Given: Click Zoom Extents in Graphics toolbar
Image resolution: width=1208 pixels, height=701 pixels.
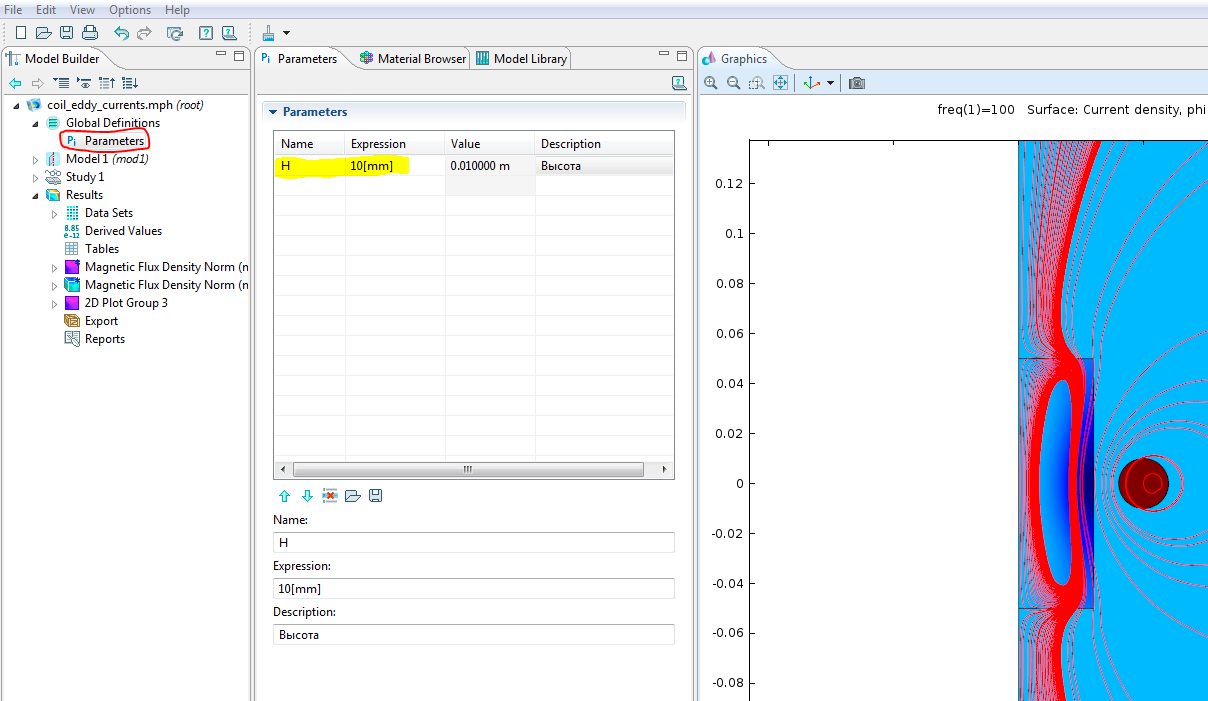Looking at the screenshot, I should pyautogui.click(x=780, y=83).
